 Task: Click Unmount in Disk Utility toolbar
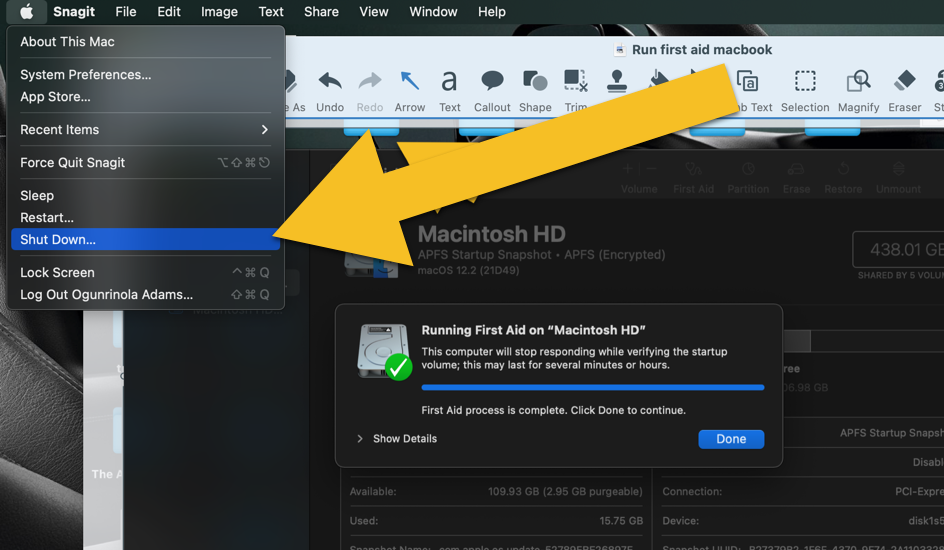pos(898,178)
